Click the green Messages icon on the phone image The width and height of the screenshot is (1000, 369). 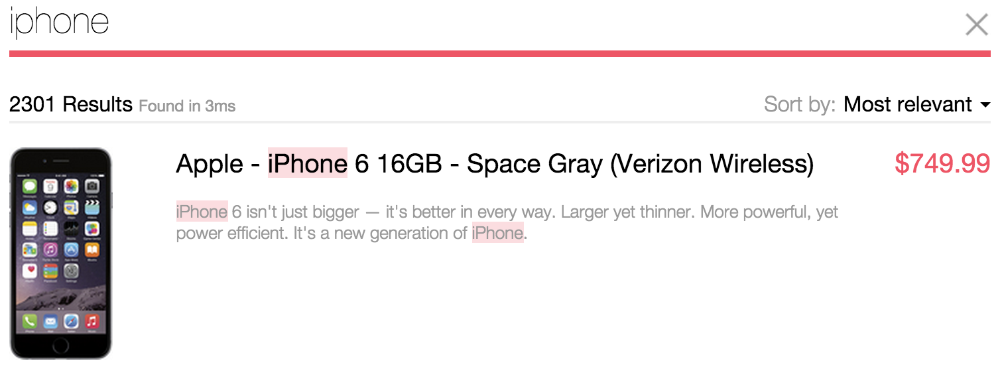[x=29, y=186]
